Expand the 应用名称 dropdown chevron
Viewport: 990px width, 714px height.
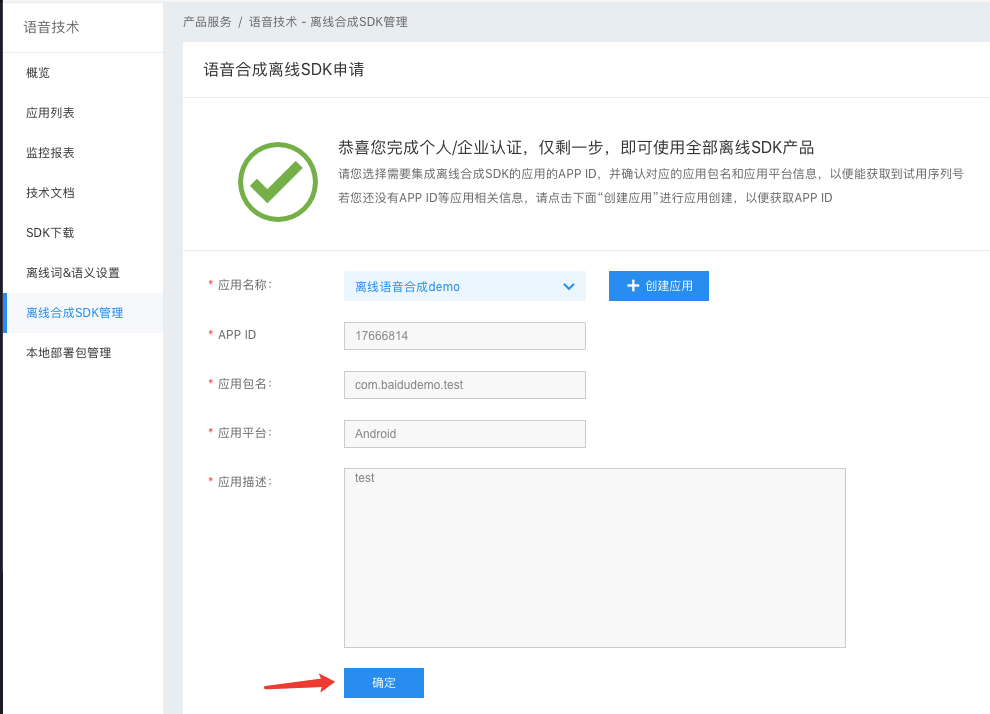tap(569, 287)
